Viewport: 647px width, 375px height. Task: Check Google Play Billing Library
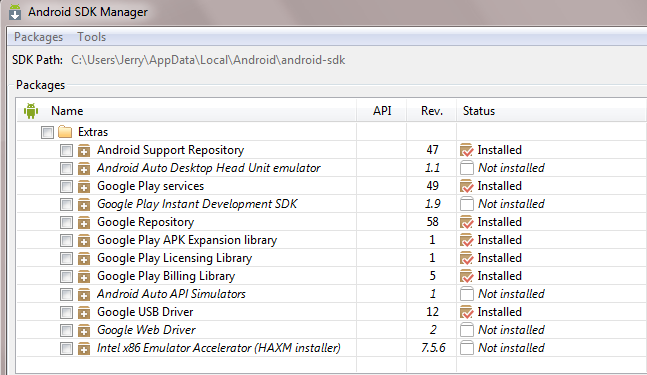[x=66, y=276]
